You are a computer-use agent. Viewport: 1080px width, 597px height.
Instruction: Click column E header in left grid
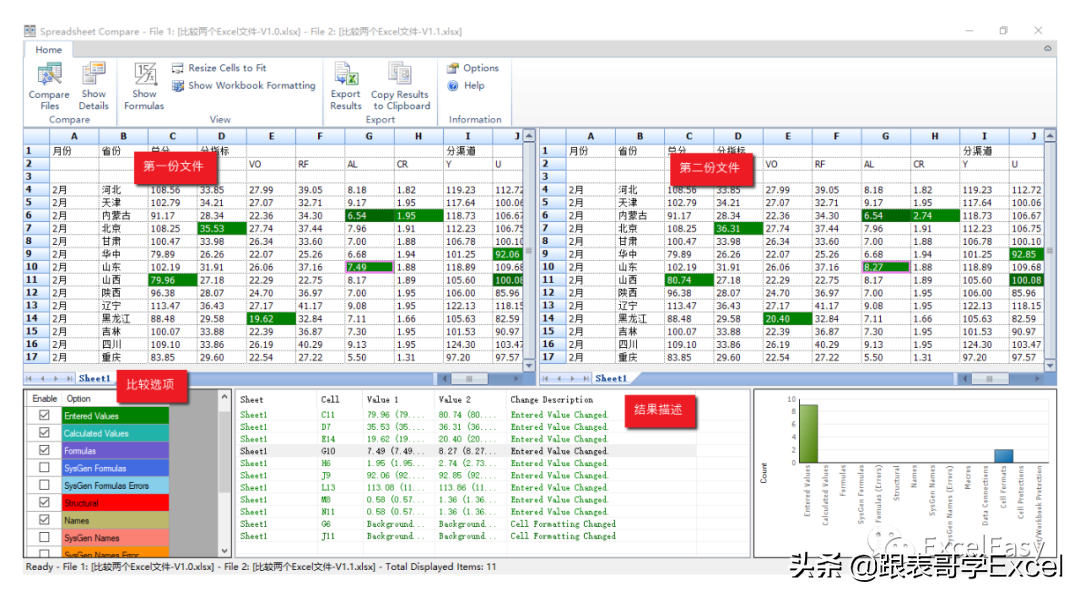click(x=271, y=136)
